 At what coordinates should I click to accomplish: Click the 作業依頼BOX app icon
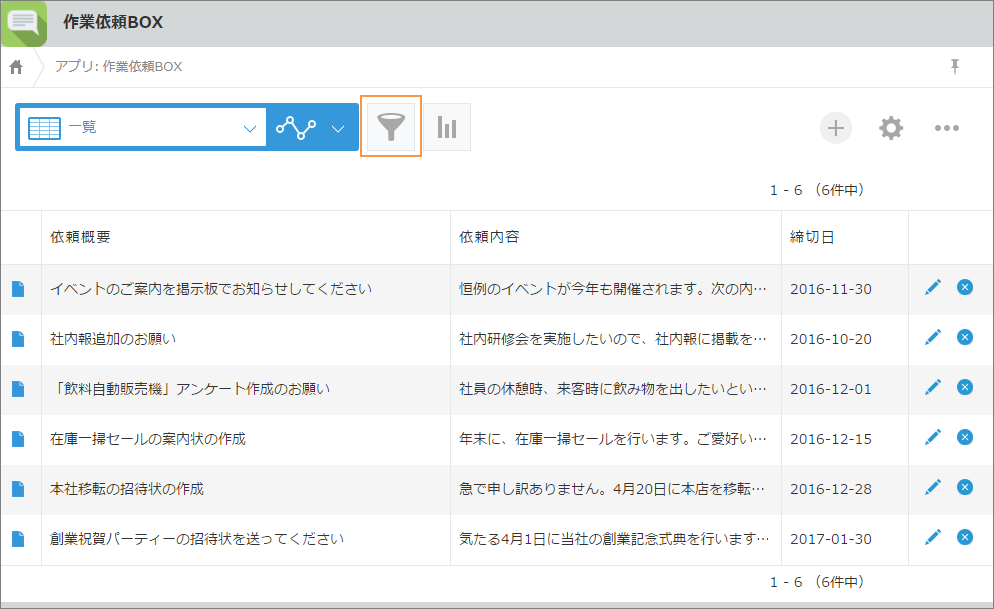[24, 23]
